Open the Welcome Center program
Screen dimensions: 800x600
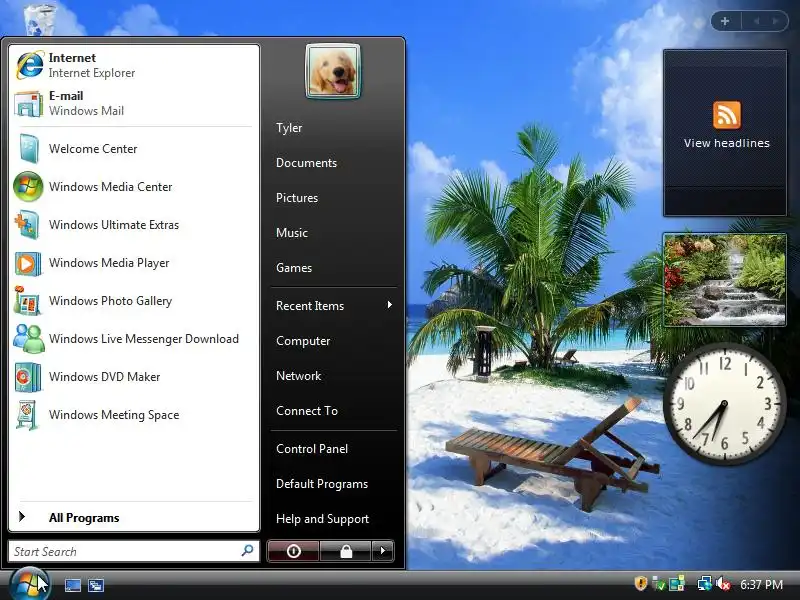tap(134, 148)
